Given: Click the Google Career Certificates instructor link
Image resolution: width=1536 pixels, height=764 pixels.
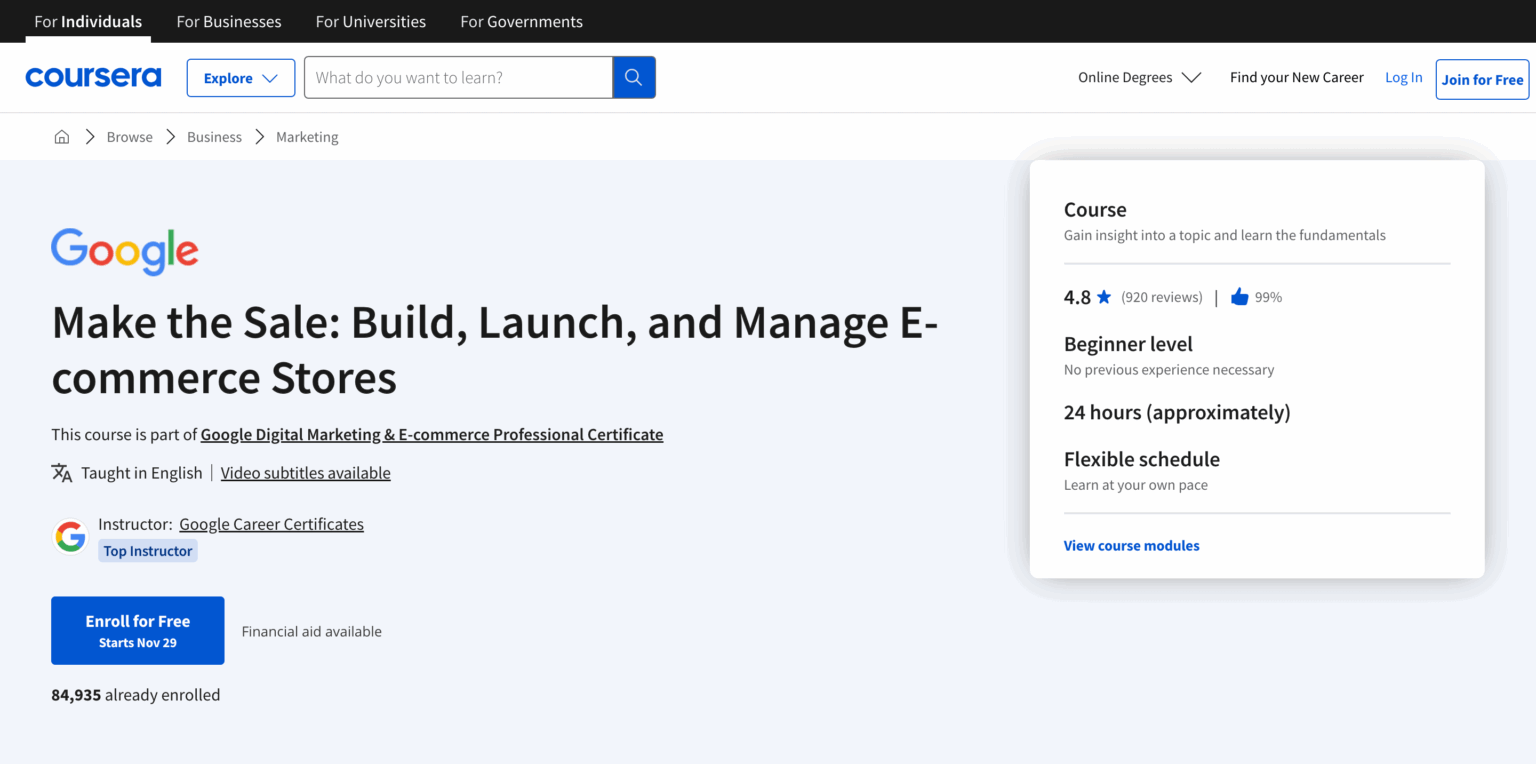Looking at the screenshot, I should coord(271,524).
